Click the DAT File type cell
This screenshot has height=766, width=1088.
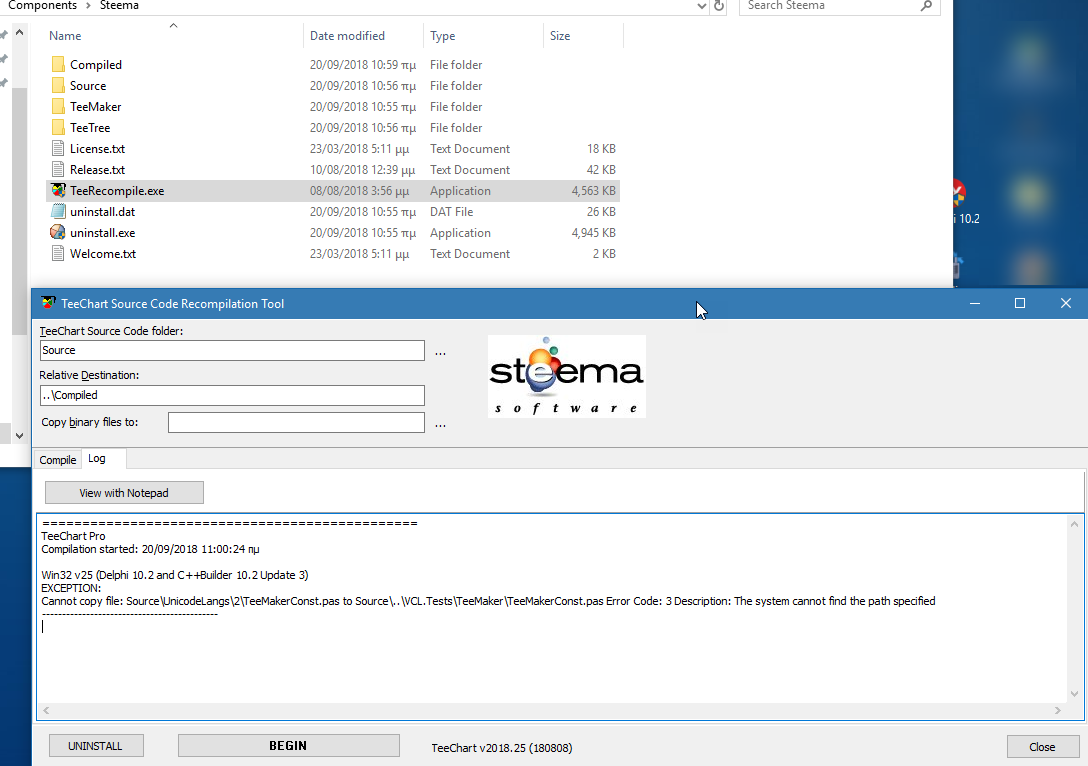click(452, 212)
